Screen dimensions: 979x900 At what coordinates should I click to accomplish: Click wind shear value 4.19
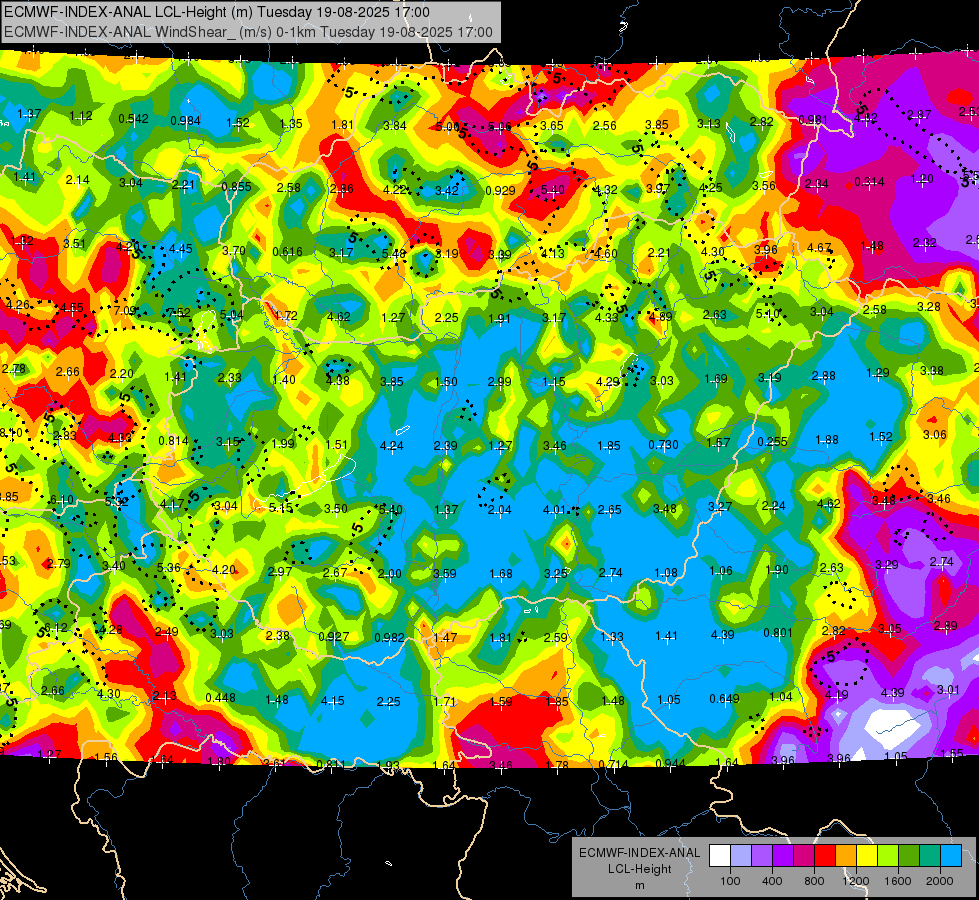[x=836, y=695]
